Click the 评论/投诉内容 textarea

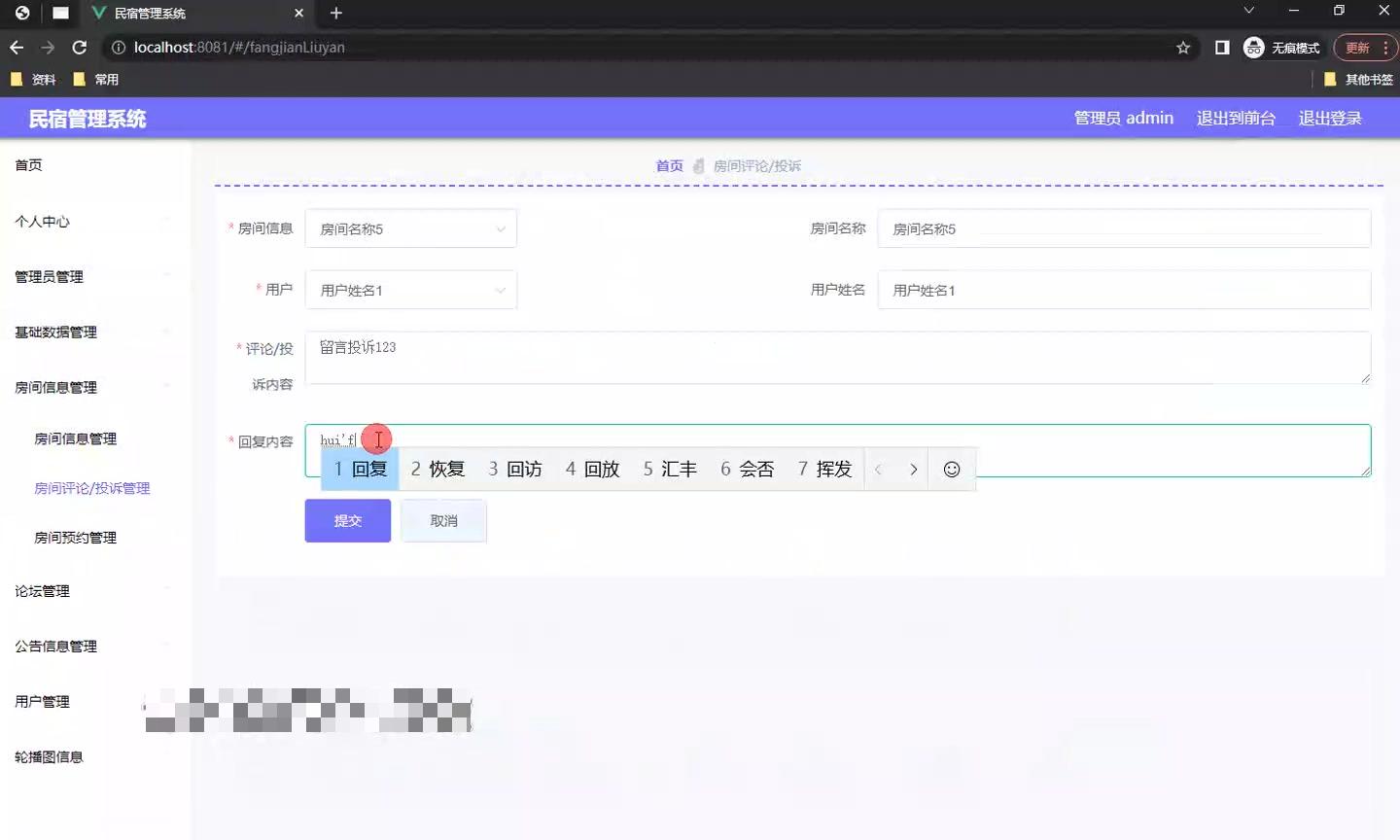[x=838, y=357]
